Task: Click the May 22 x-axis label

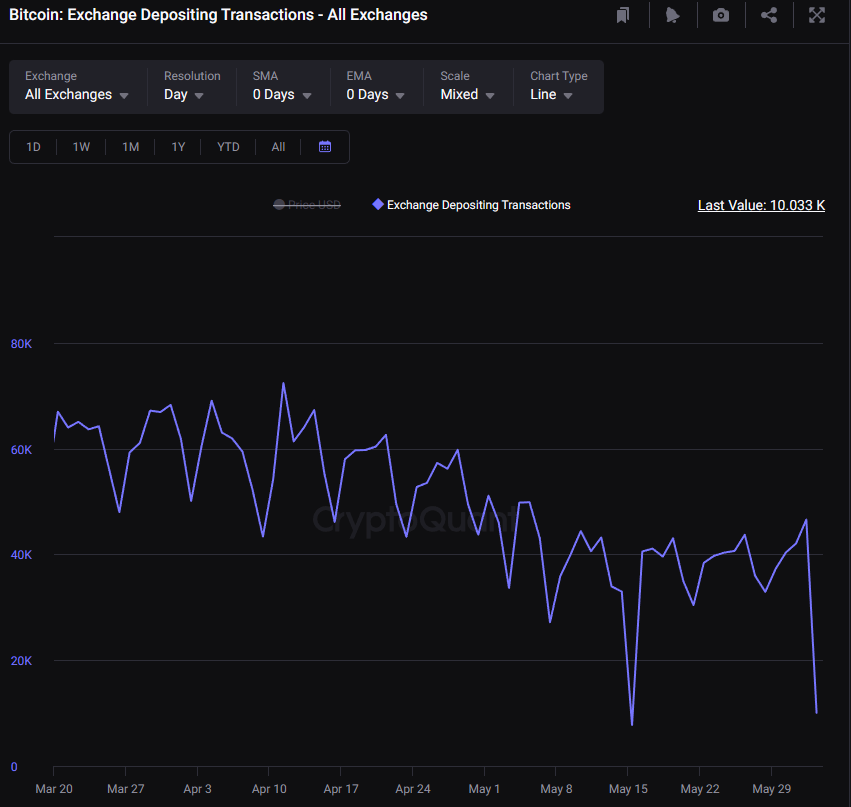Action: (x=700, y=789)
